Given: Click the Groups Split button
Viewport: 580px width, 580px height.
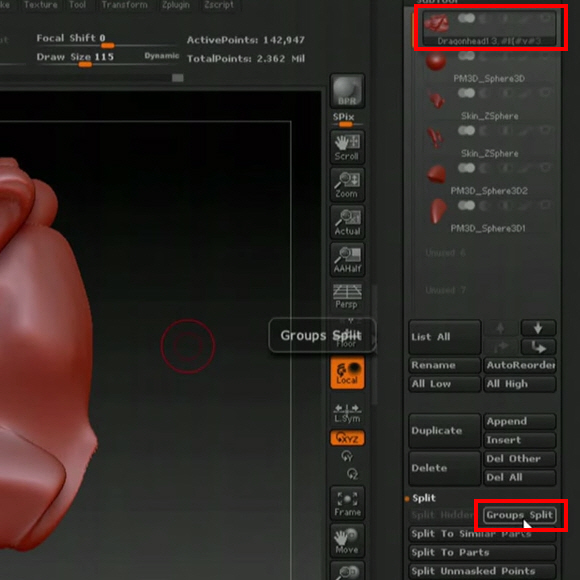Looking at the screenshot, I should pos(520,515).
